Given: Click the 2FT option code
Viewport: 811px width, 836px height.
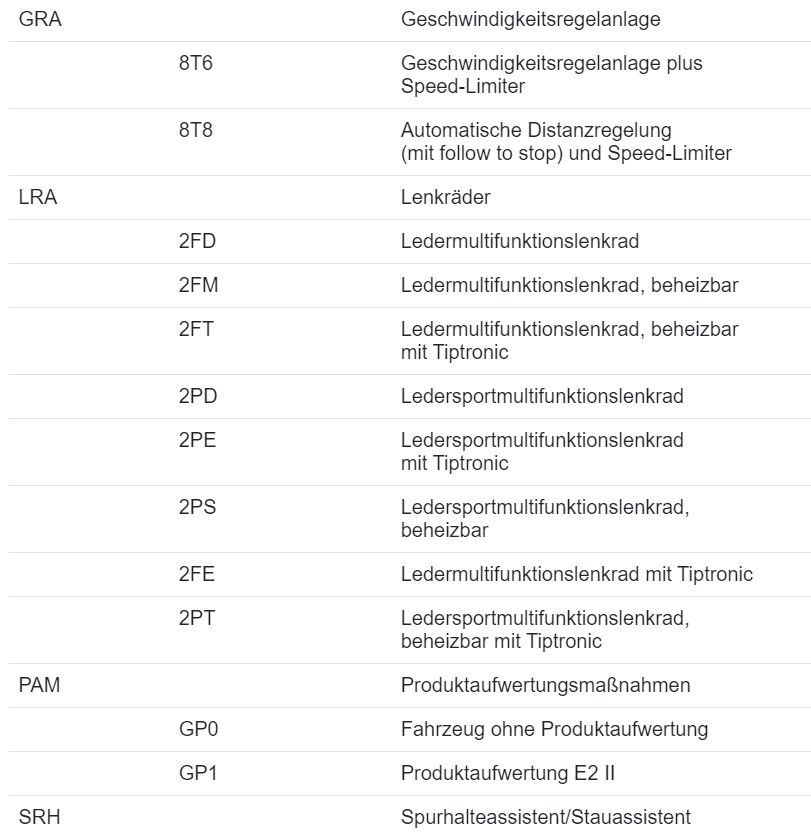Looking at the screenshot, I should (197, 330).
